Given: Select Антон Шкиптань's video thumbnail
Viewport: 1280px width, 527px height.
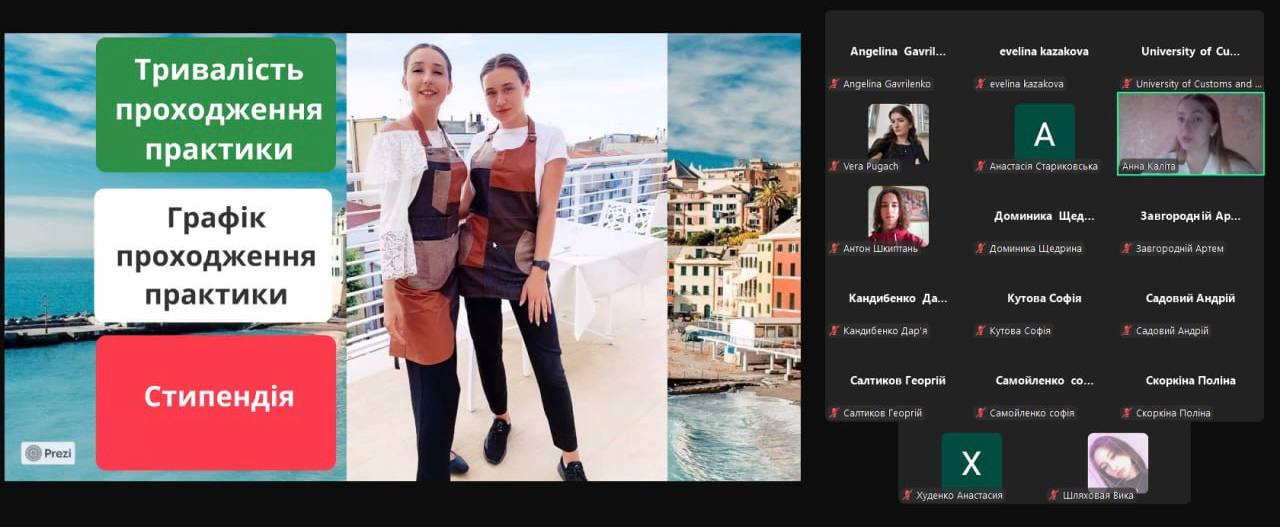Looking at the screenshot, I should pyautogui.click(x=898, y=215).
